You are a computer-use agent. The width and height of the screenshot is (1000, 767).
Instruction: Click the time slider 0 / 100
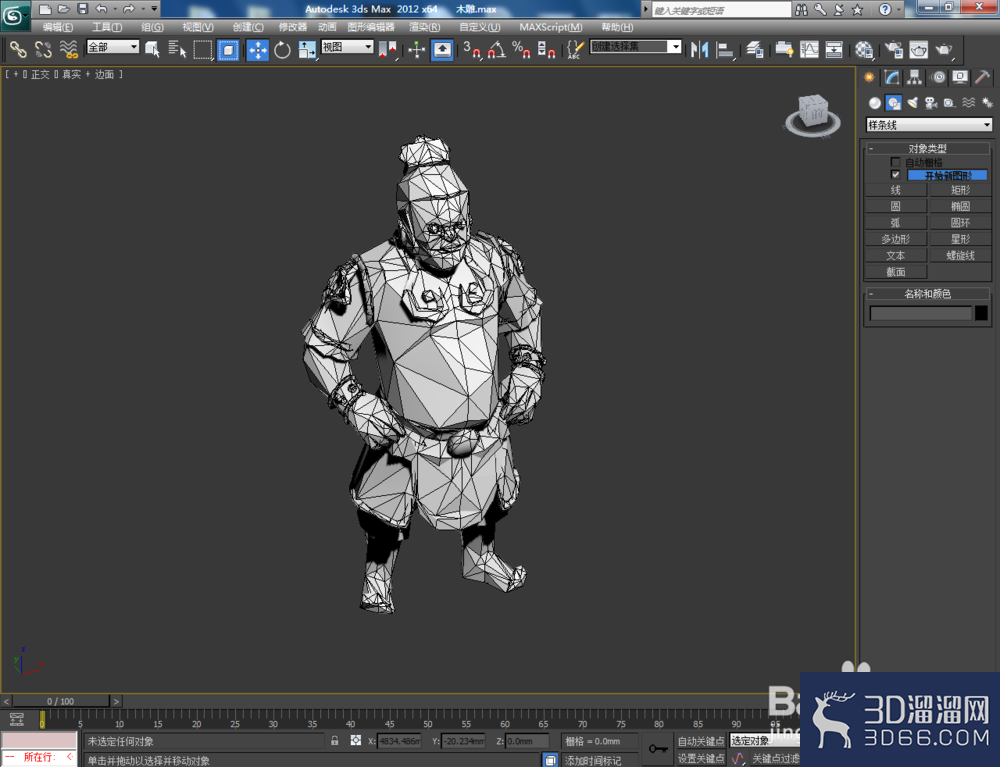pyautogui.click(x=61, y=701)
